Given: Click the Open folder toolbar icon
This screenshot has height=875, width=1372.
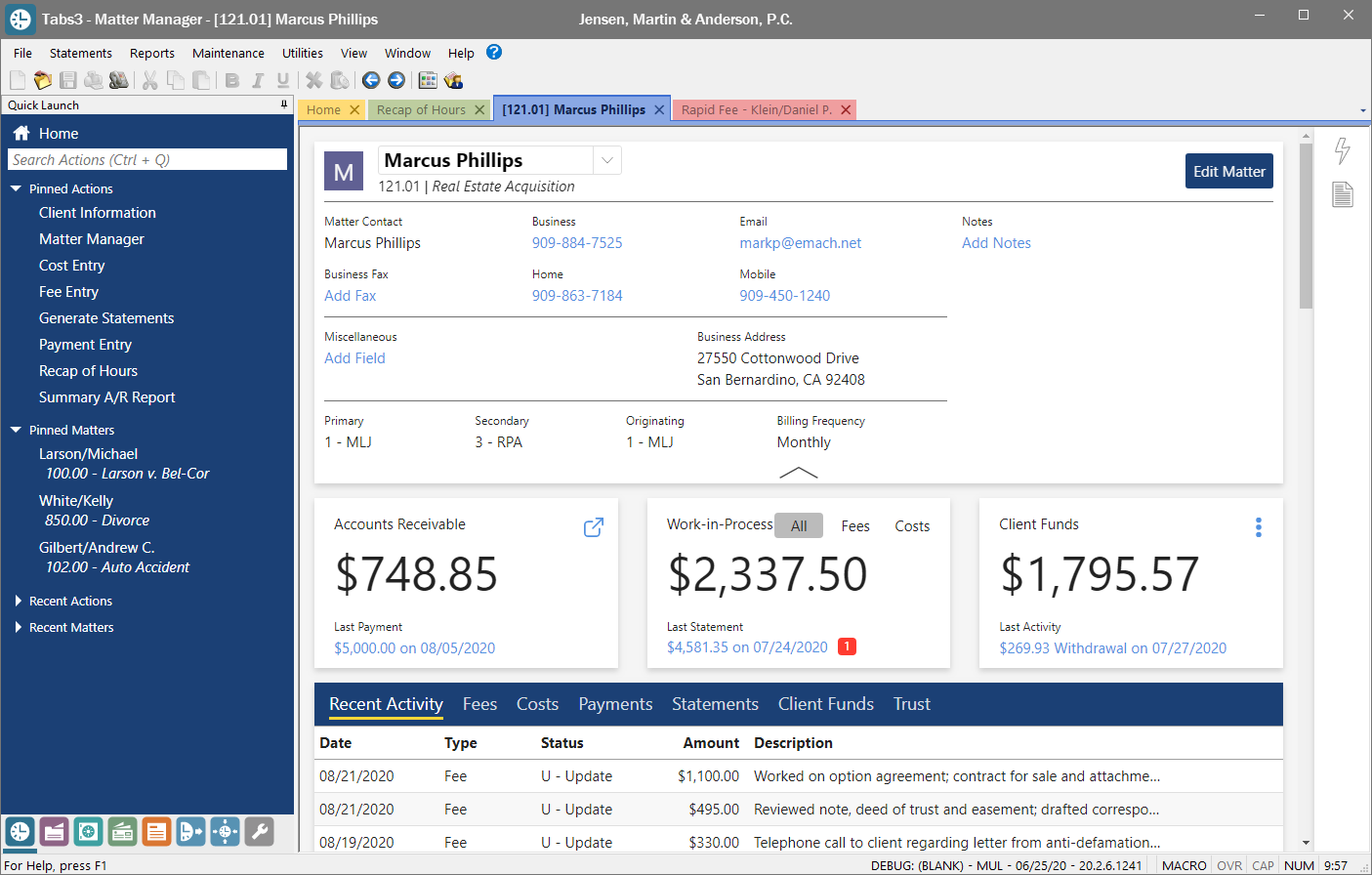Looking at the screenshot, I should 42,80.
